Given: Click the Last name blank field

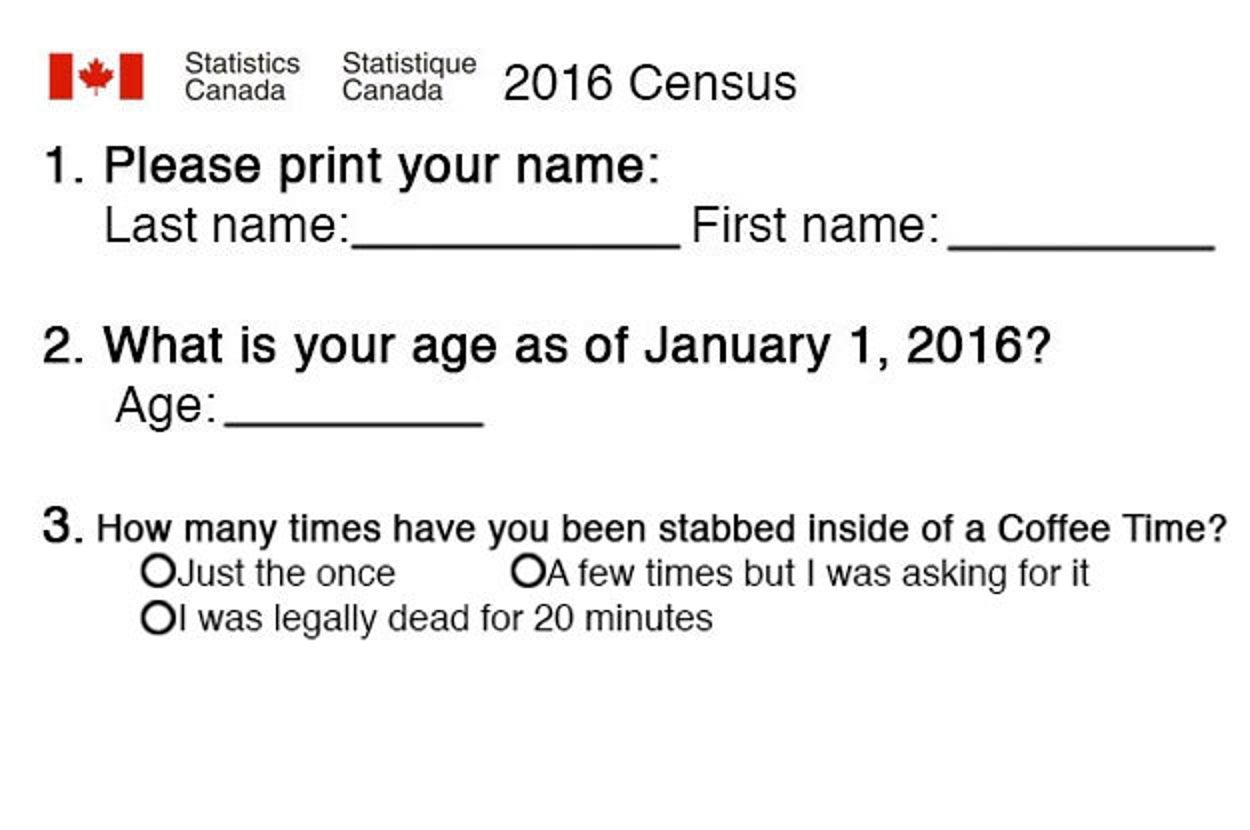Looking at the screenshot, I should pos(515,230).
